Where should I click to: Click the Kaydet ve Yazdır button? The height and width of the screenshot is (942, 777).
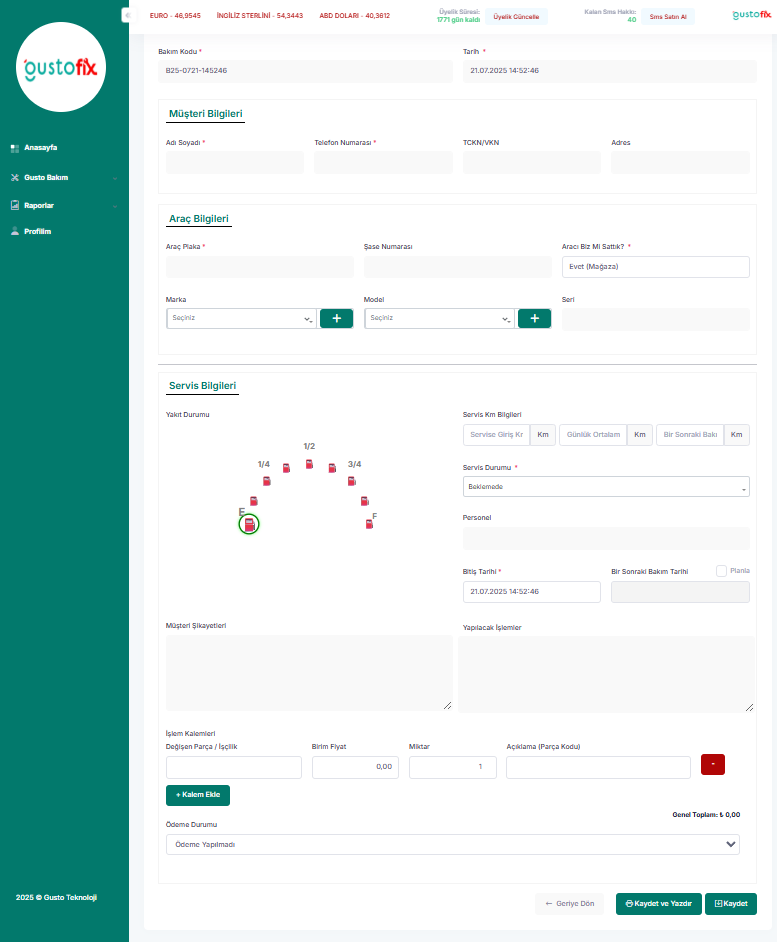tap(658, 904)
